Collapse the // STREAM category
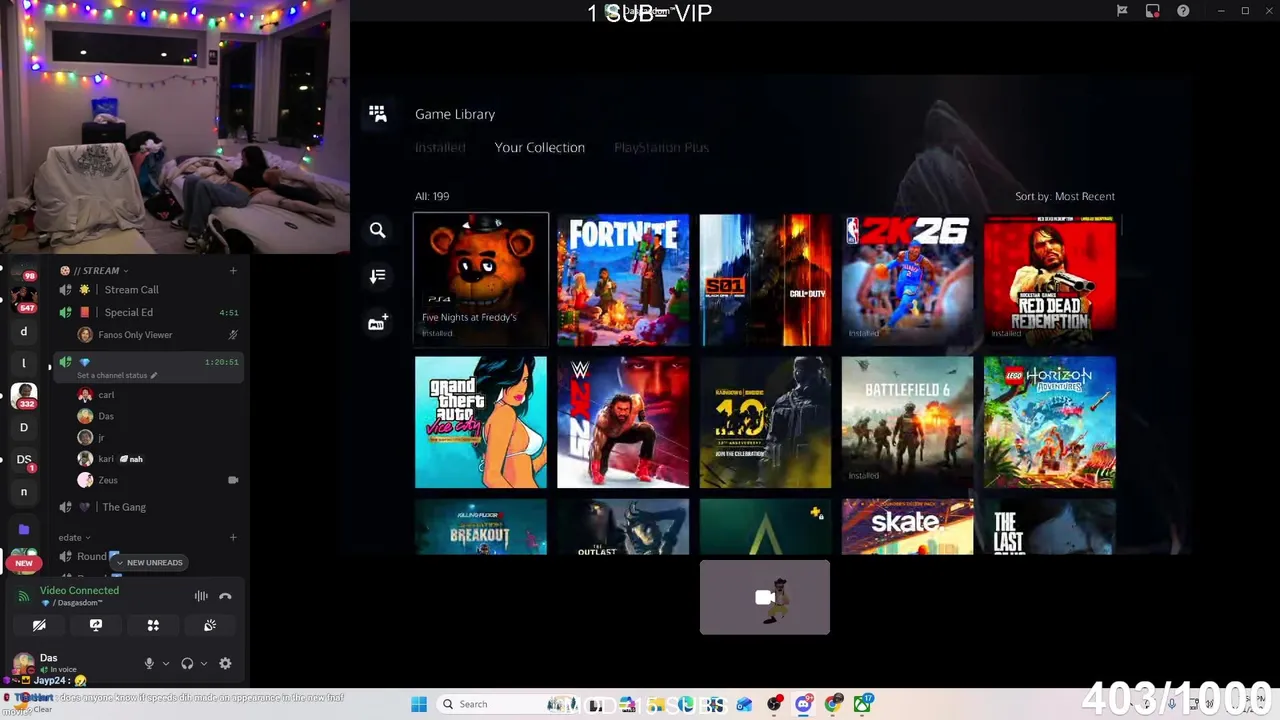 coord(95,270)
